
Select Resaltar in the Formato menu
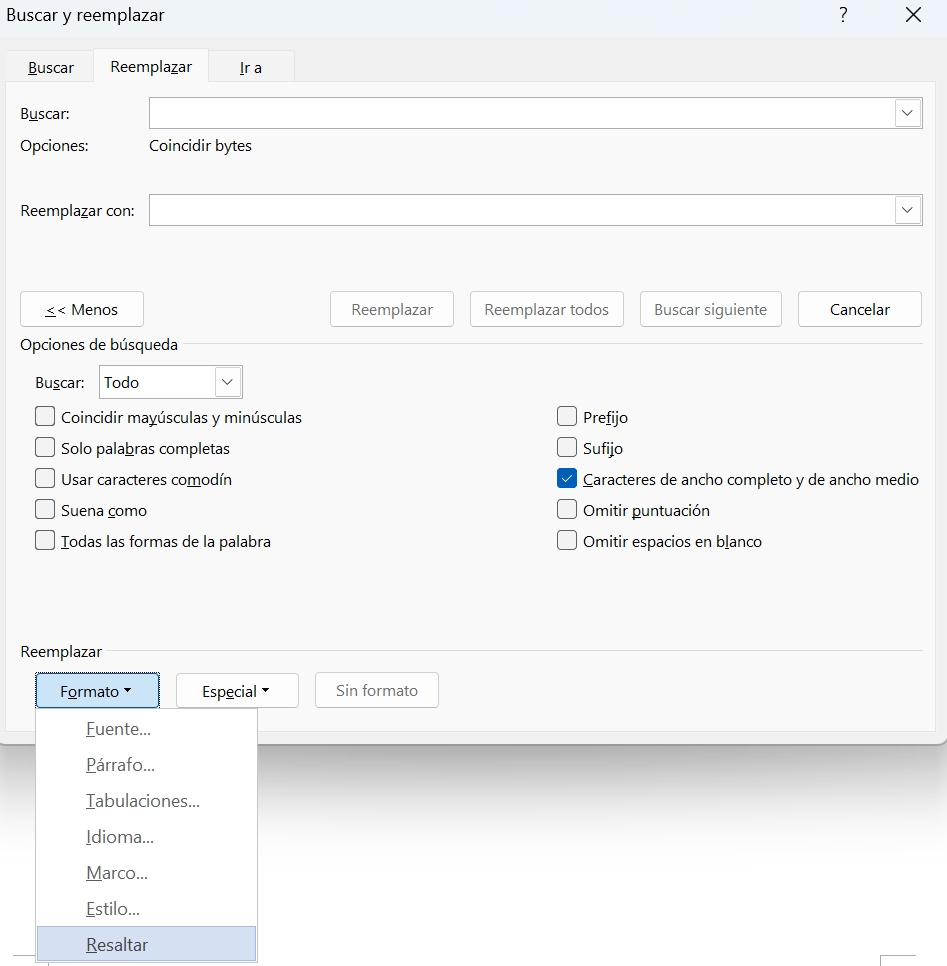(x=147, y=944)
